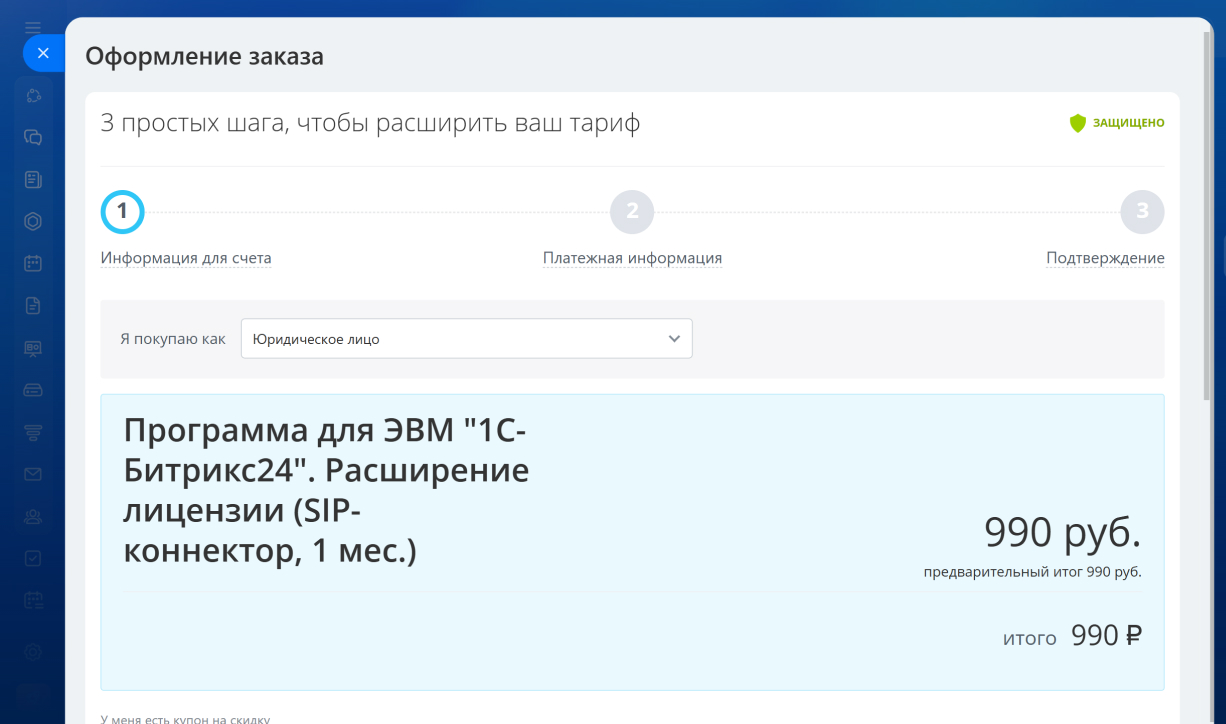
Task: Click the 'предварительный итог 990 руб.' line
Action: click(1032, 572)
